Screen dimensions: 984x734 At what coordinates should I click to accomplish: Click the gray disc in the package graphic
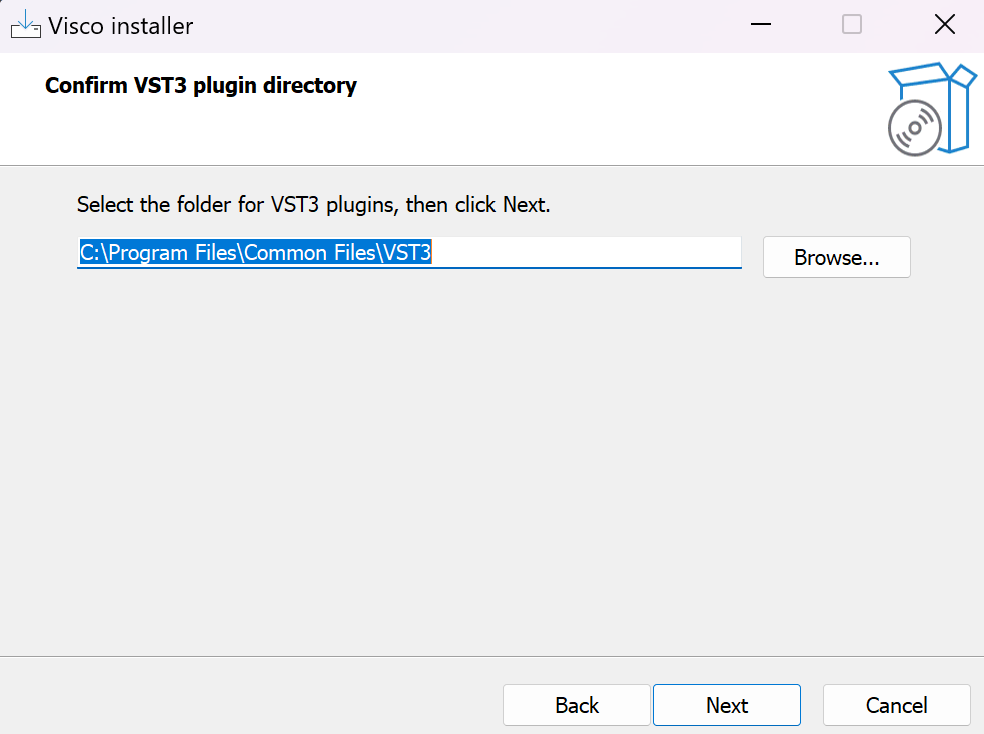point(914,128)
